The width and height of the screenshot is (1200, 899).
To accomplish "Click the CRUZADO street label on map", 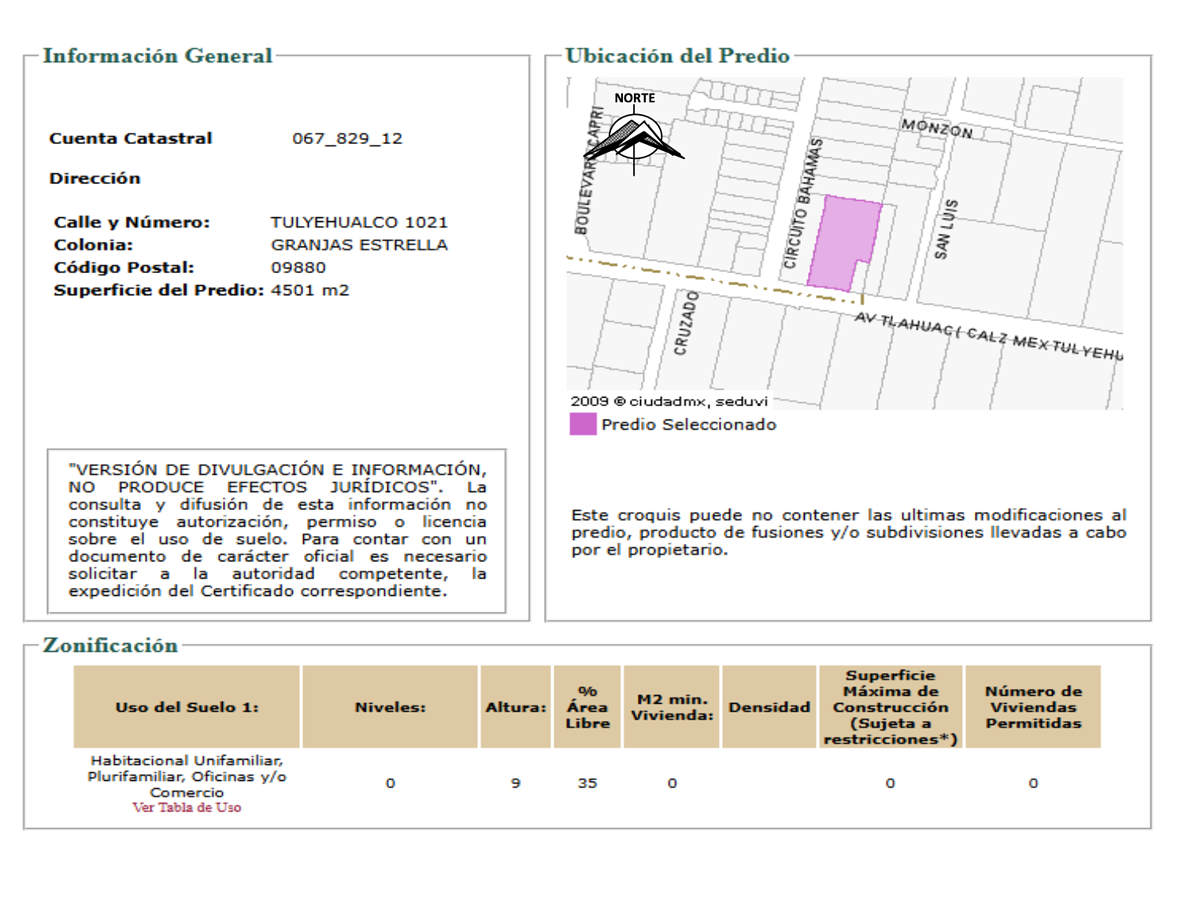I will point(686,322).
